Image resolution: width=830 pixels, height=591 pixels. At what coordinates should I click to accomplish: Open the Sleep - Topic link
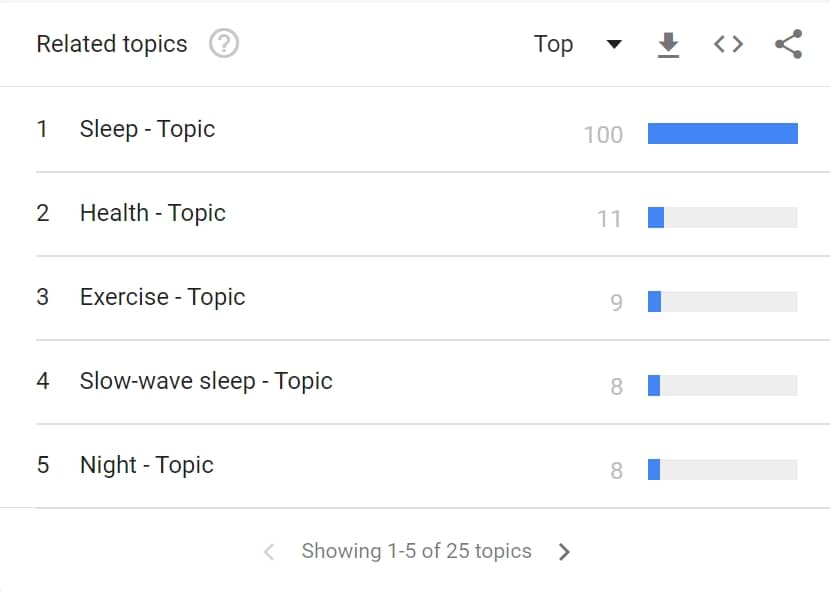coord(147,129)
